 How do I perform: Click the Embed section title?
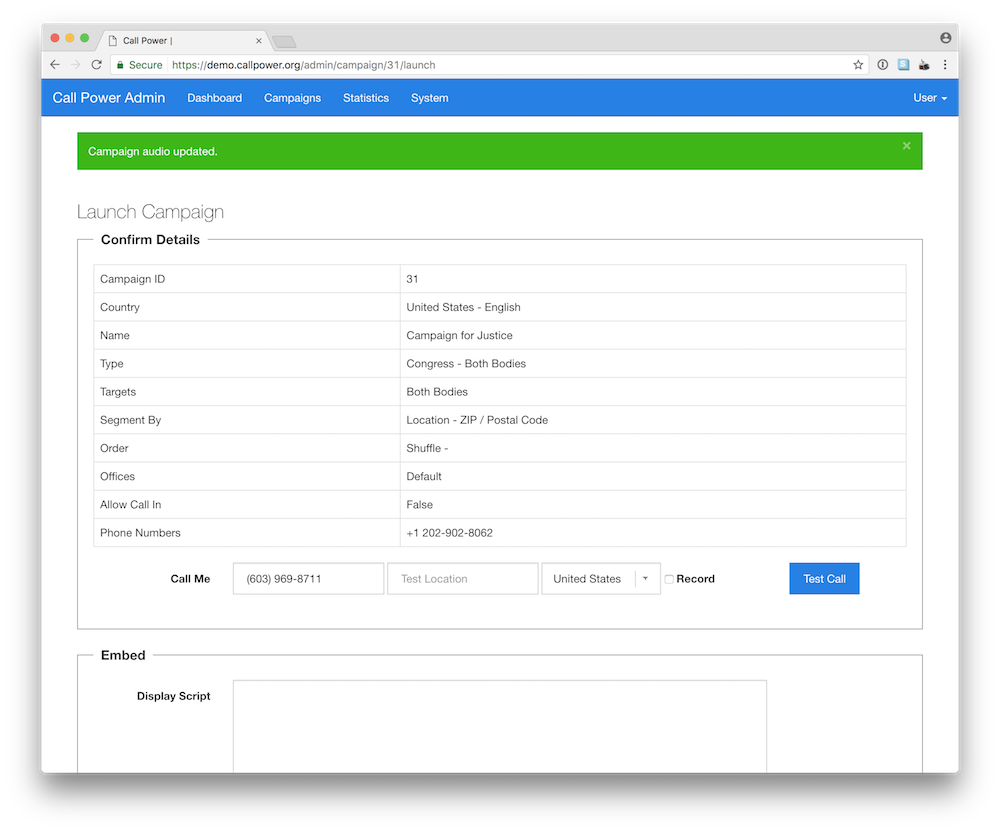123,655
